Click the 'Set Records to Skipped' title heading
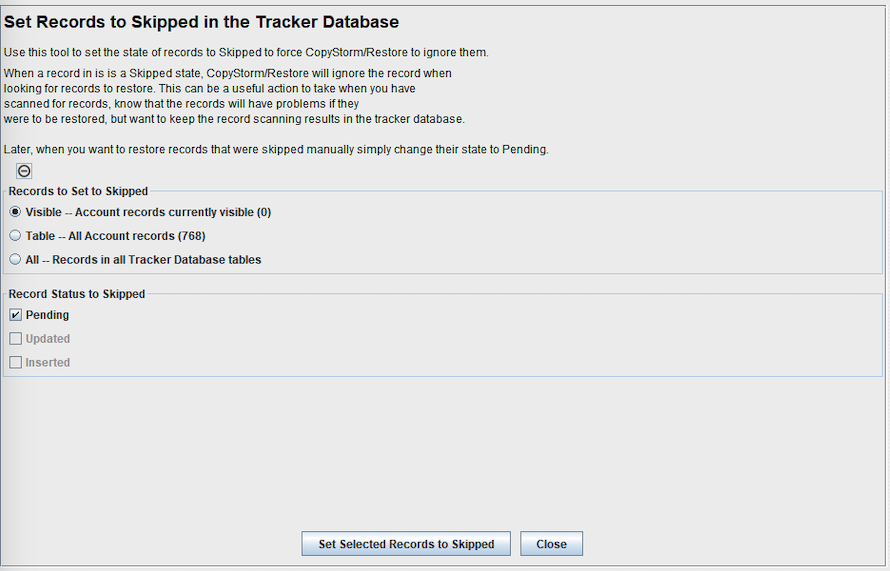The image size is (890, 571). click(x=201, y=22)
